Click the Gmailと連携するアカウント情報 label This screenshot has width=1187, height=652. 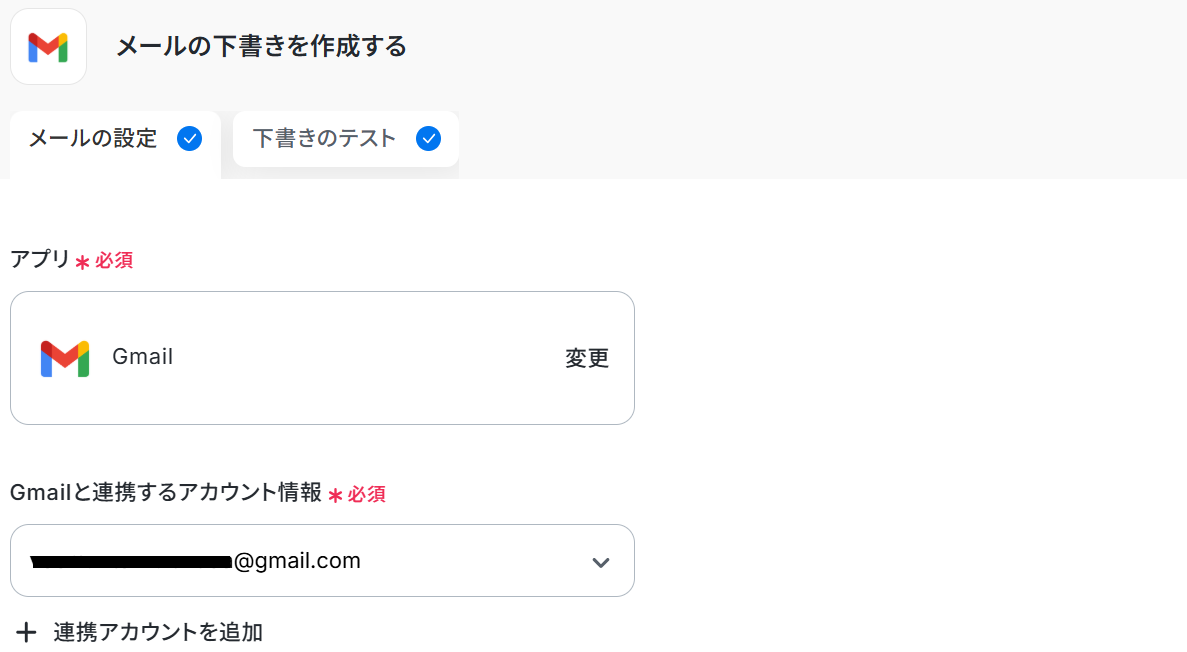point(166,493)
